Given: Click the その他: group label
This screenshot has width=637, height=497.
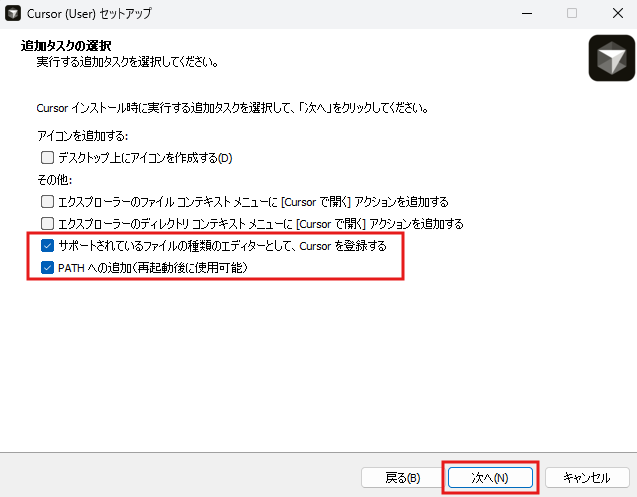Looking at the screenshot, I should coord(54,180).
